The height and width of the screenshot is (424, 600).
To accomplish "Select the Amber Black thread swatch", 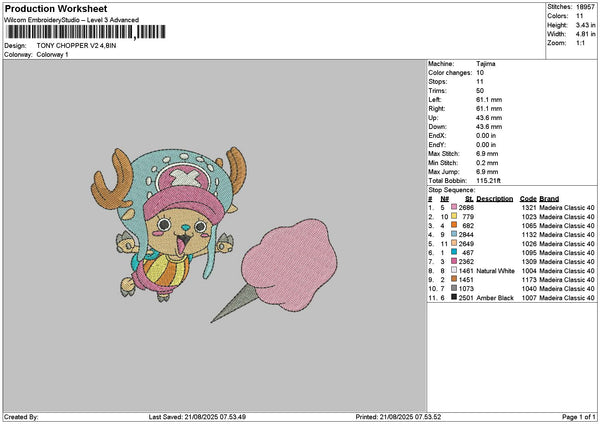I will coord(455,297).
